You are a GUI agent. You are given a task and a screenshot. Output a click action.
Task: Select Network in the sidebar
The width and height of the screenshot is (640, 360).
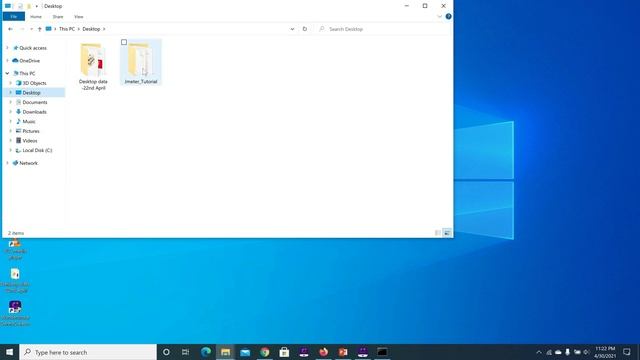[x=28, y=163]
